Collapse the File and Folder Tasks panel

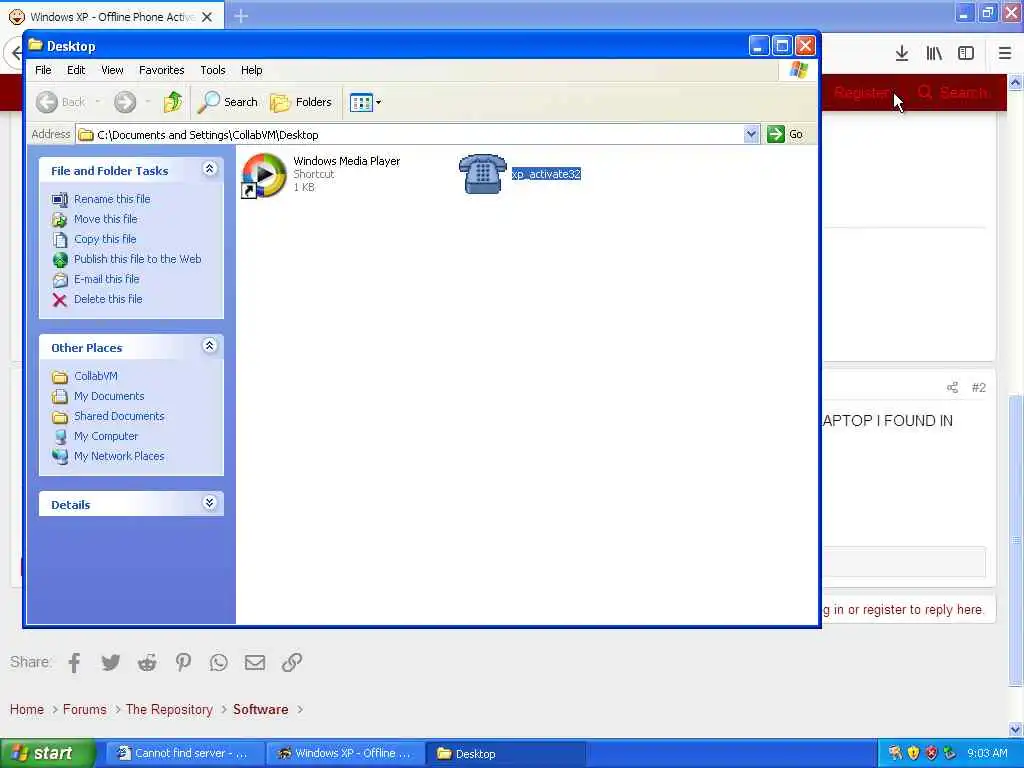(x=209, y=169)
